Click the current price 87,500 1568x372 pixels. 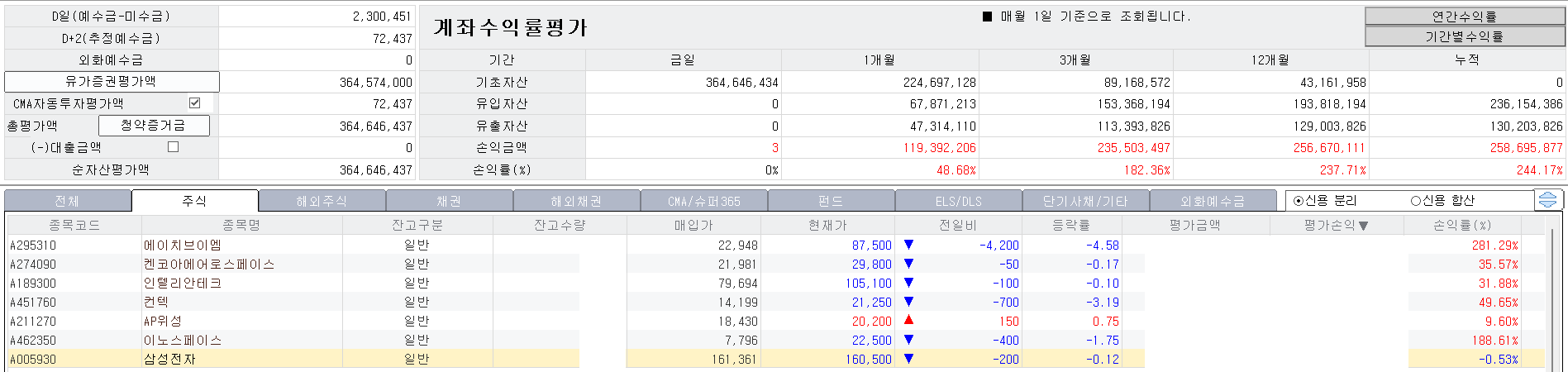[871, 246]
